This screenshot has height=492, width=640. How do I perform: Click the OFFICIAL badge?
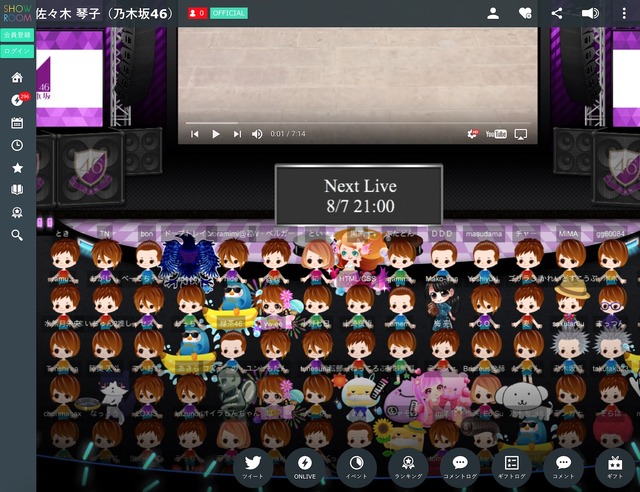[x=229, y=13]
